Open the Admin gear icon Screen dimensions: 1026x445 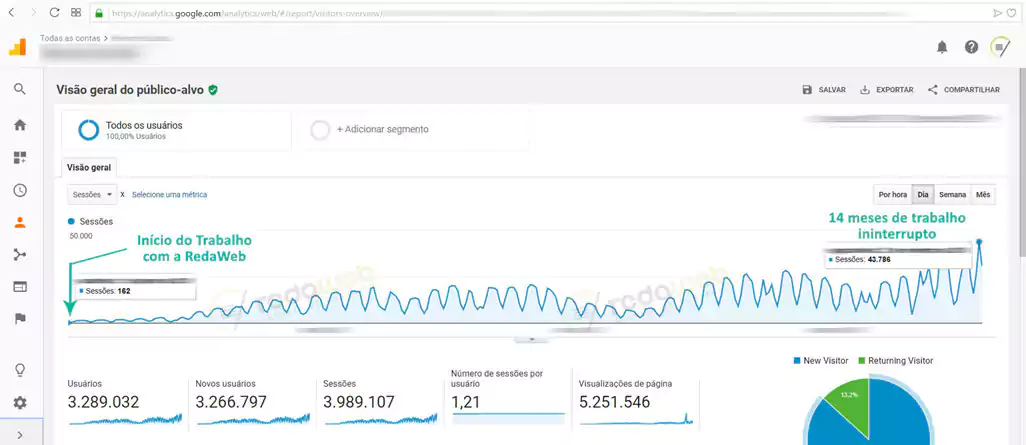tap(19, 403)
